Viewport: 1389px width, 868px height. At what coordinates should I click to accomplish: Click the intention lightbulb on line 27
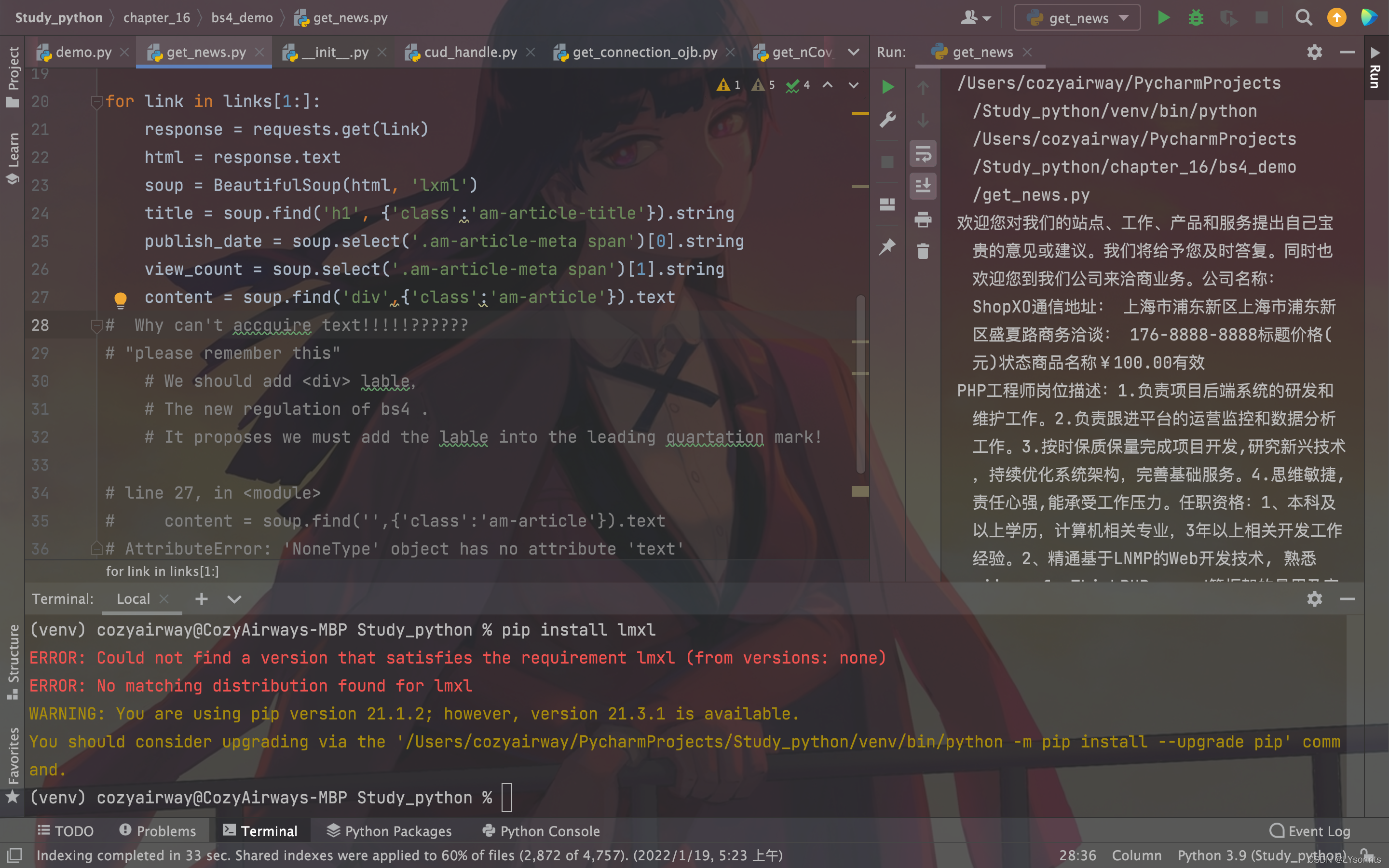tap(121, 298)
